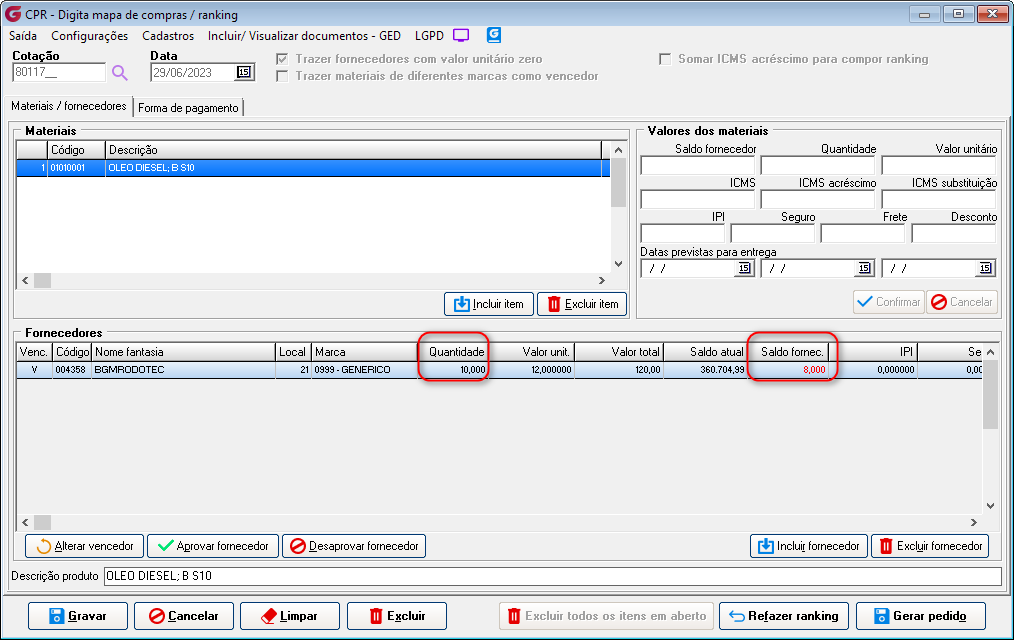This screenshot has width=1014, height=640.
Task: Open the Saída menu
Action: point(23,36)
